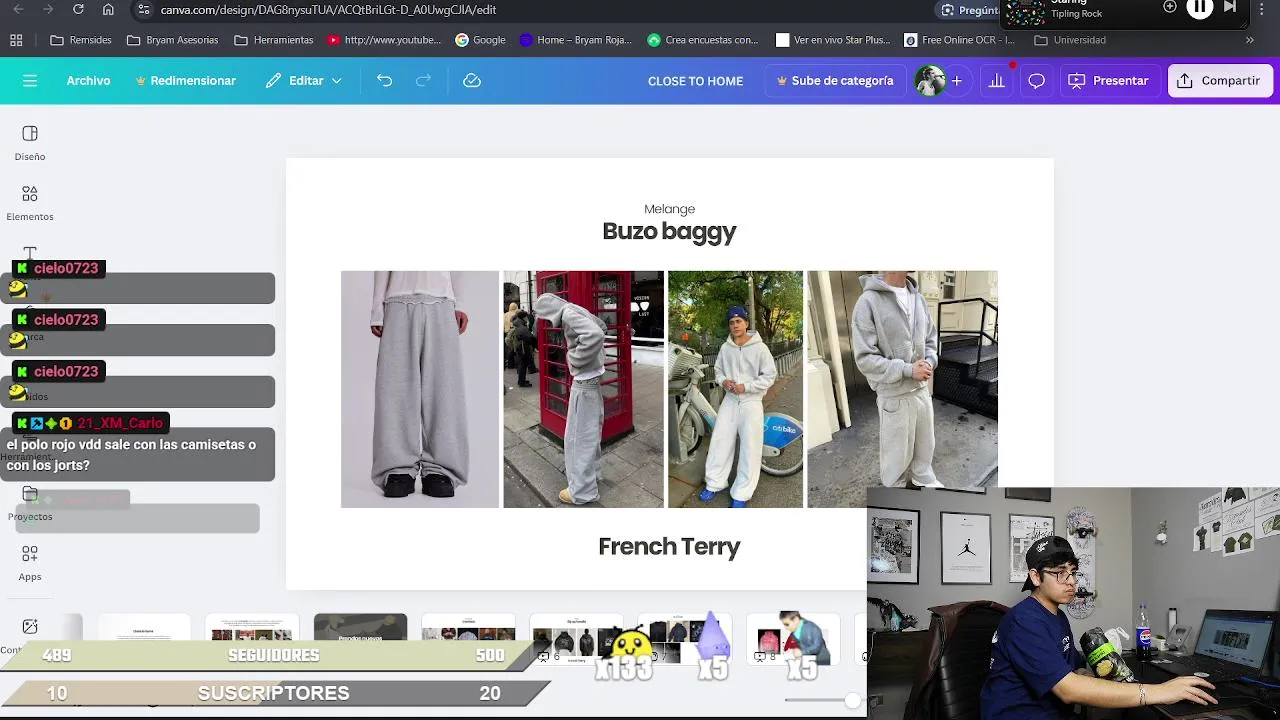Screen dimensions: 1280x720
Task: Click the undo arrow
Action: tap(384, 81)
